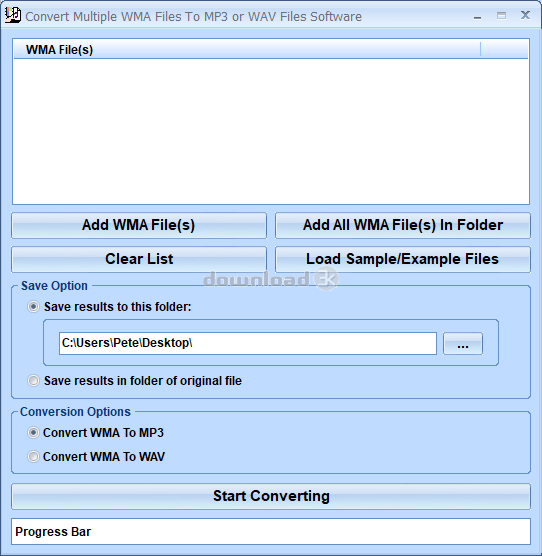Open folder browse dialog with ellipsis button

coord(463,343)
